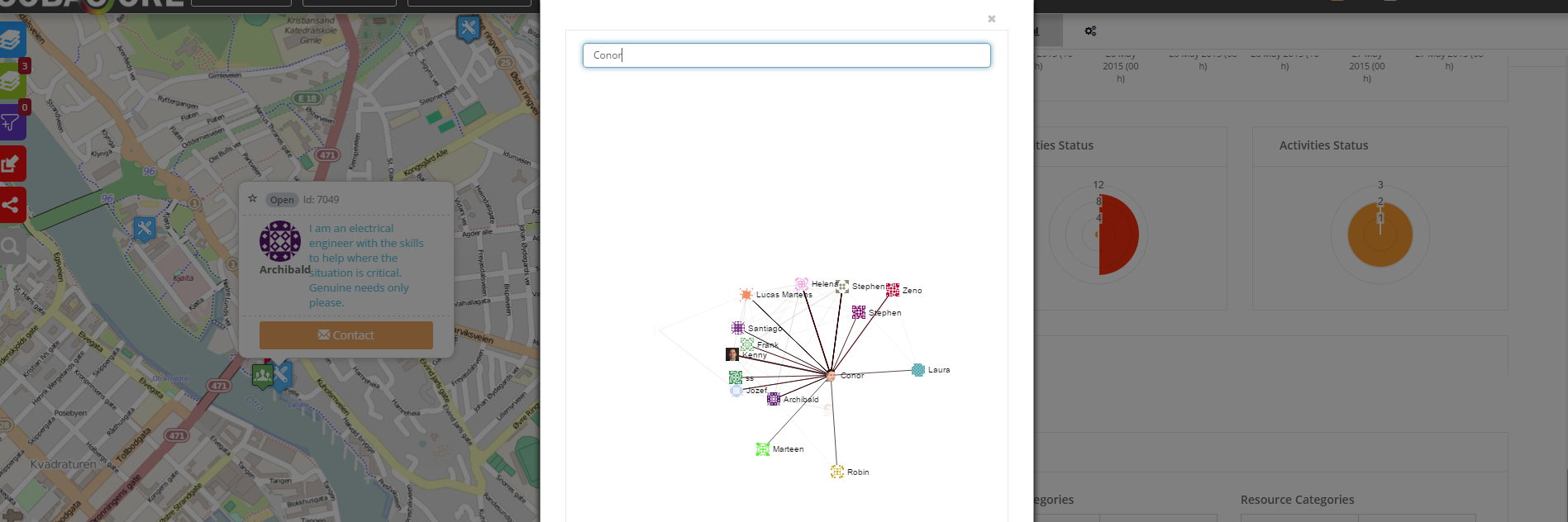Open the blue layers sidebar icon
Screen dimensions: 1568x522
12,38
